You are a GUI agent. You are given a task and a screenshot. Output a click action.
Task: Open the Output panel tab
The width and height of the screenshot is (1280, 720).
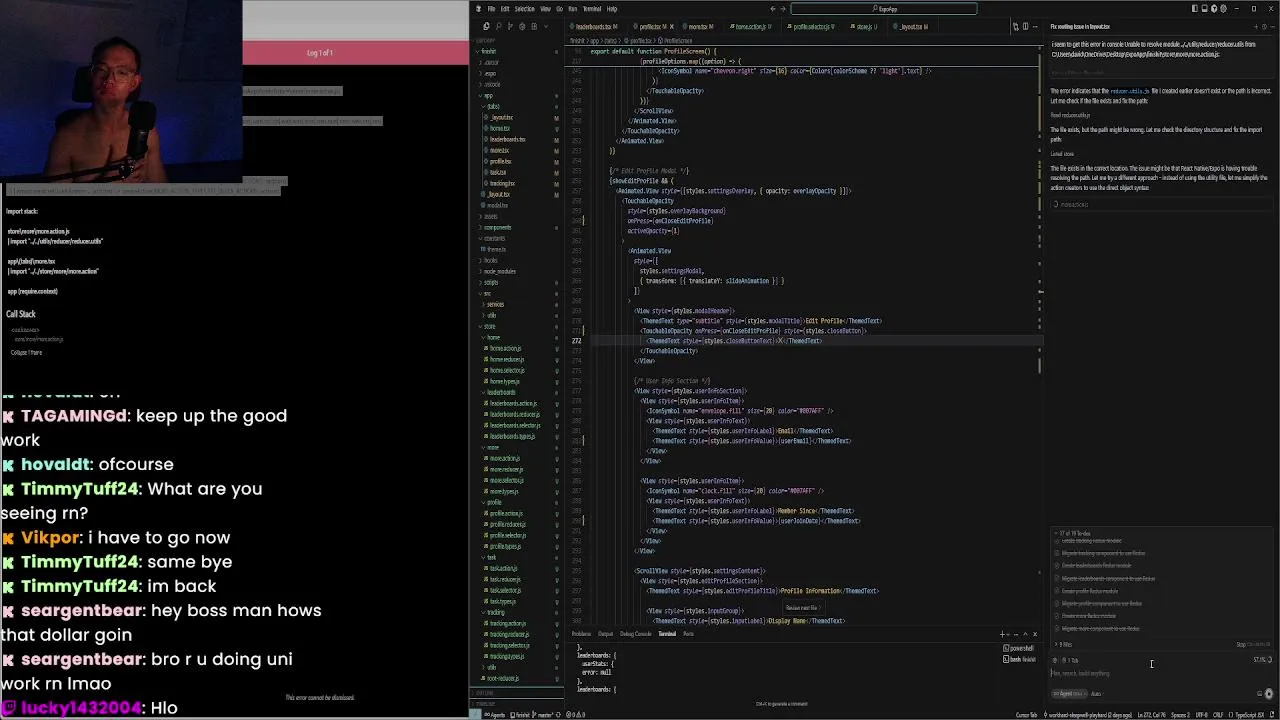click(x=605, y=634)
